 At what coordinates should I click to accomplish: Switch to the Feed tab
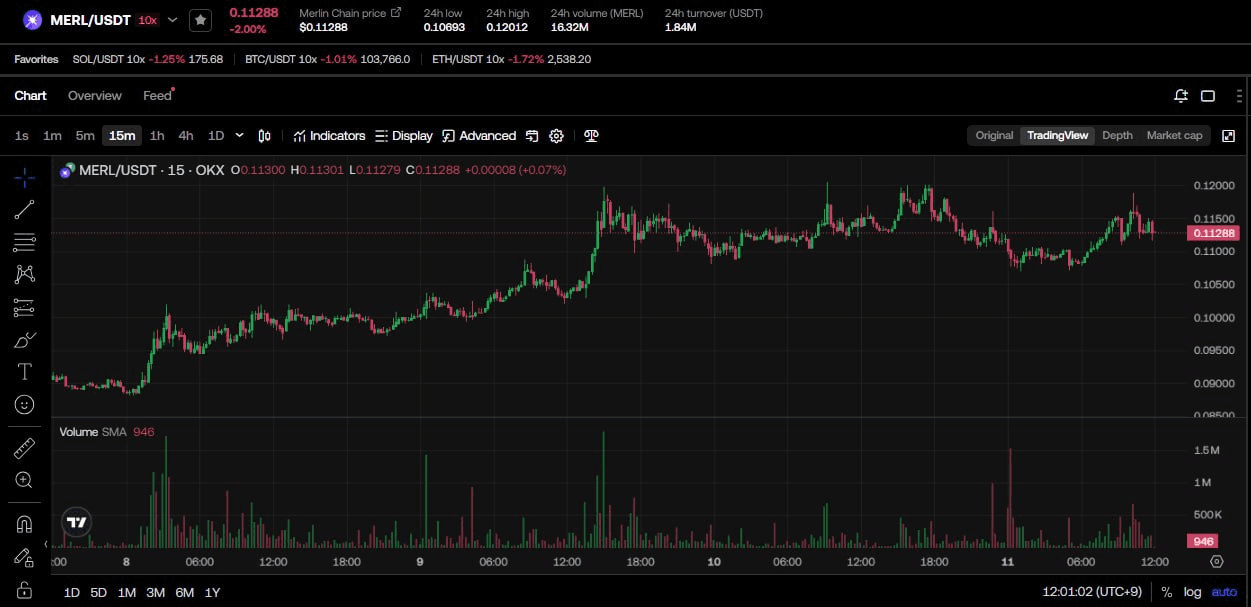[x=157, y=96]
